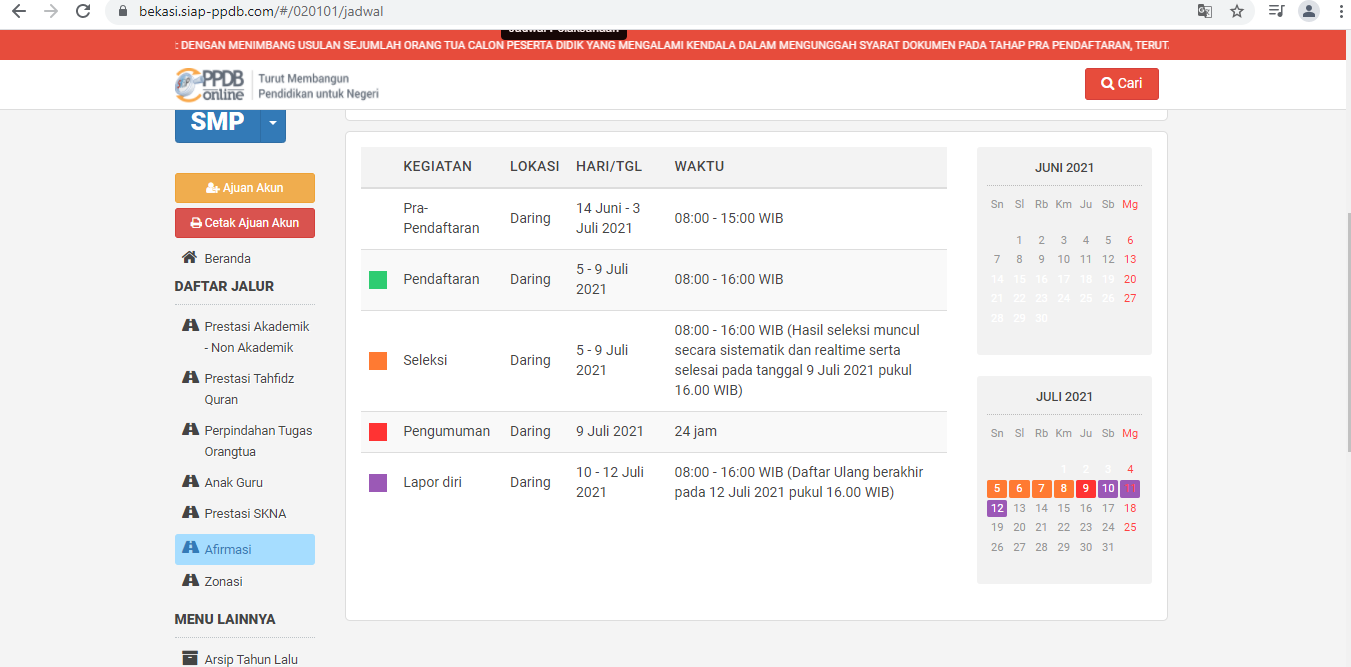Viewport: 1351px width, 667px height.
Task: Open Chrome three-dot menu
Action: point(1340,12)
